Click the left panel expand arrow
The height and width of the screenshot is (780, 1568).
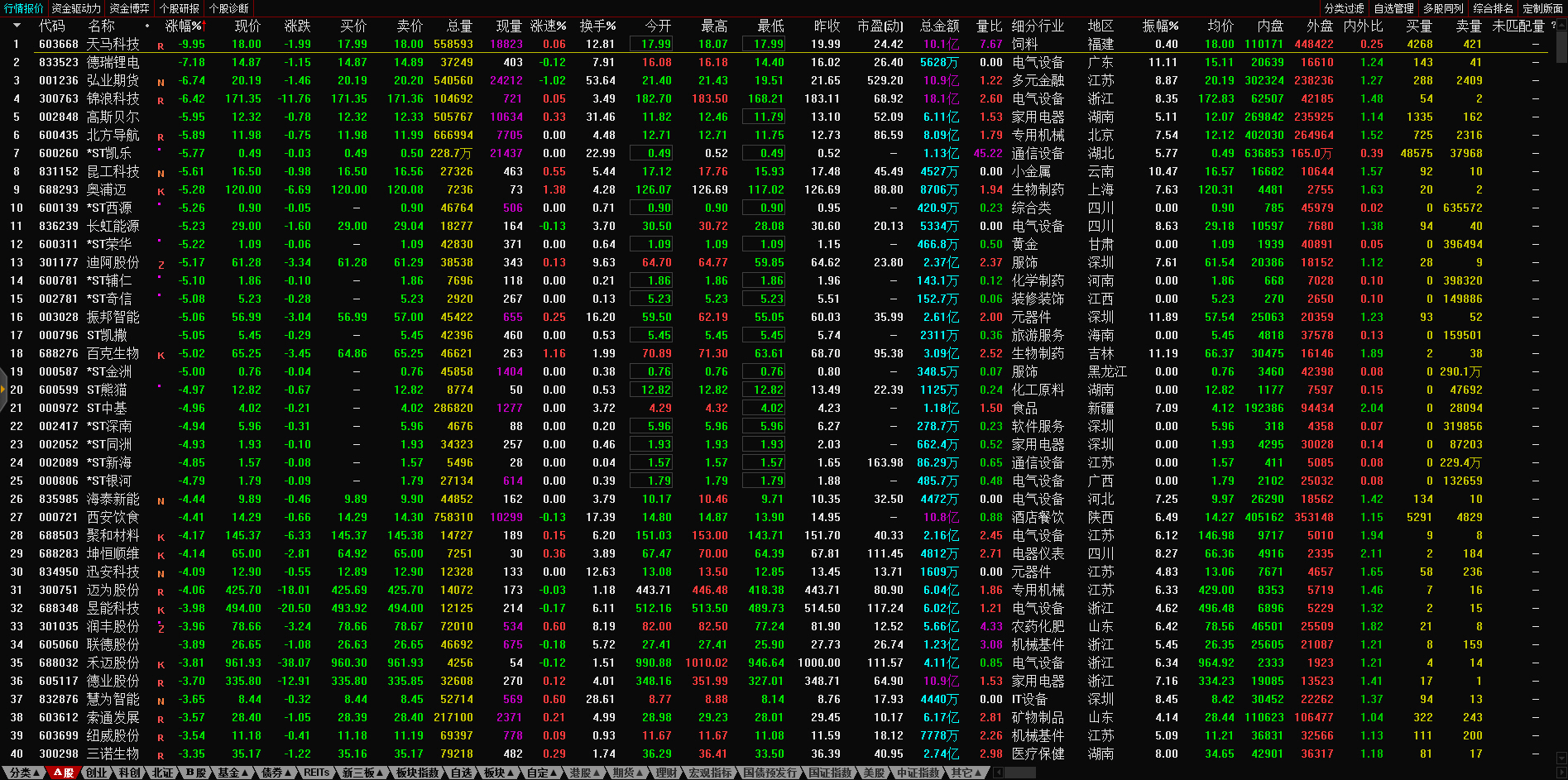(3, 390)
